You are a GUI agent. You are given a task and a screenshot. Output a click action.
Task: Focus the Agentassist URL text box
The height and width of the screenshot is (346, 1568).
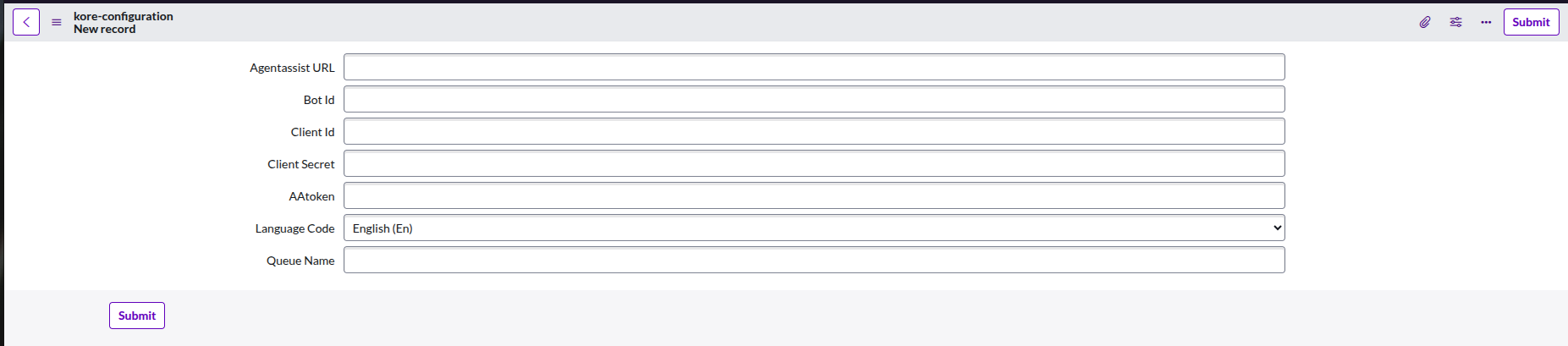813,68
